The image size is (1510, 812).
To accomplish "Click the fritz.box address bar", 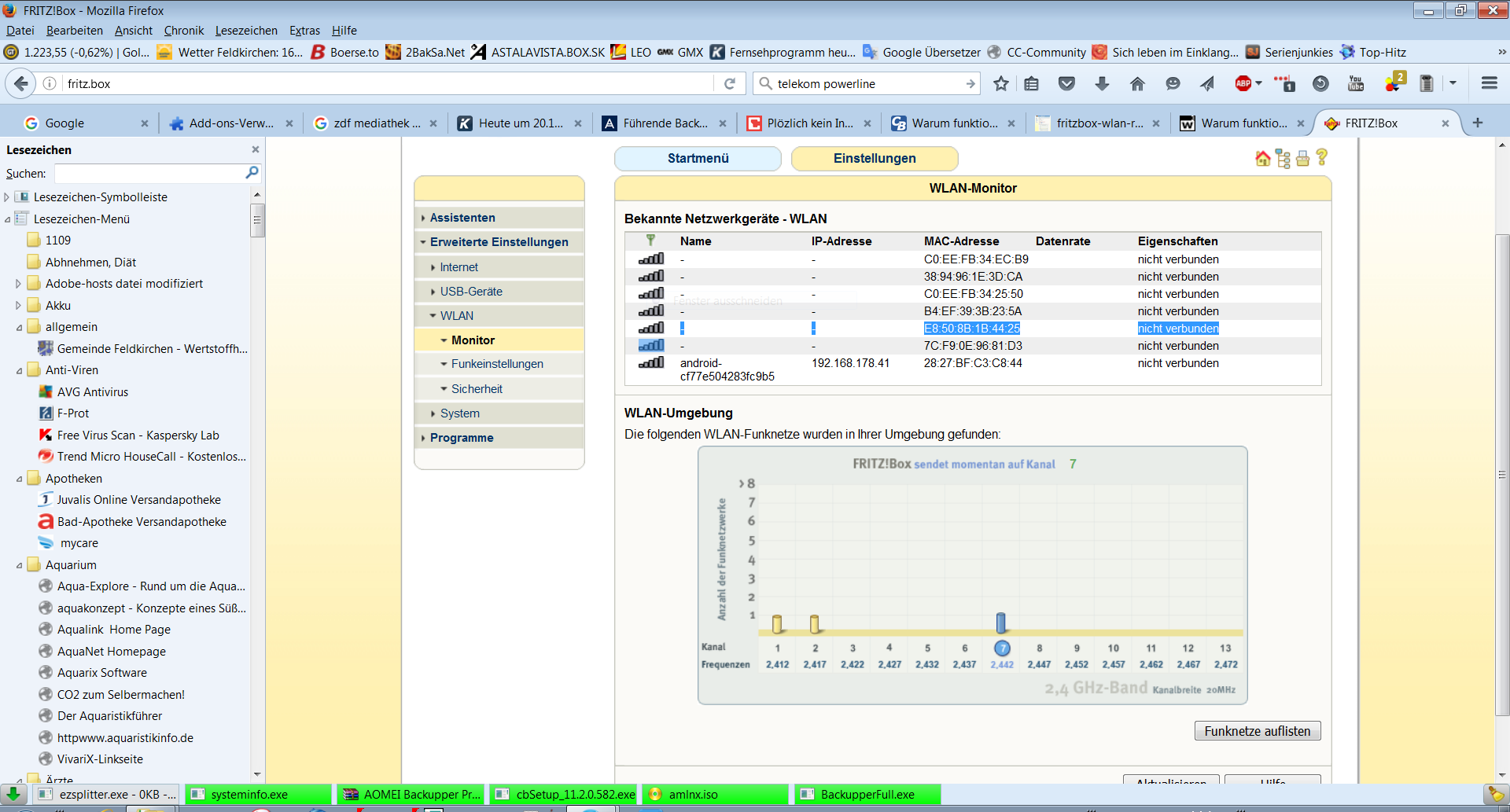I will [389, 83].
